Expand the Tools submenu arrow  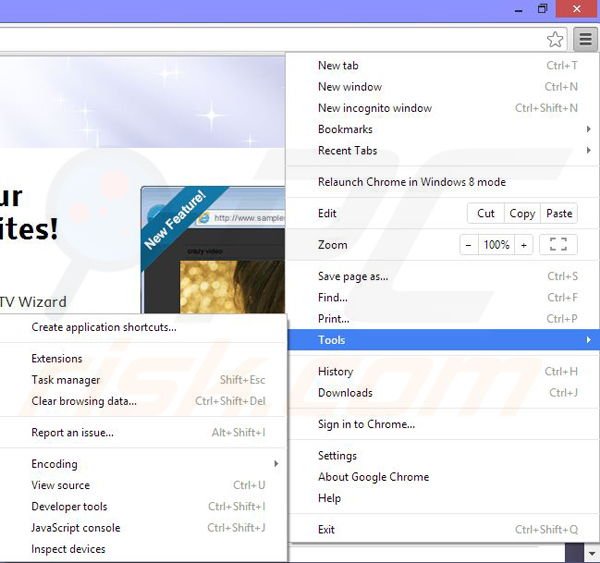(589, 340)
